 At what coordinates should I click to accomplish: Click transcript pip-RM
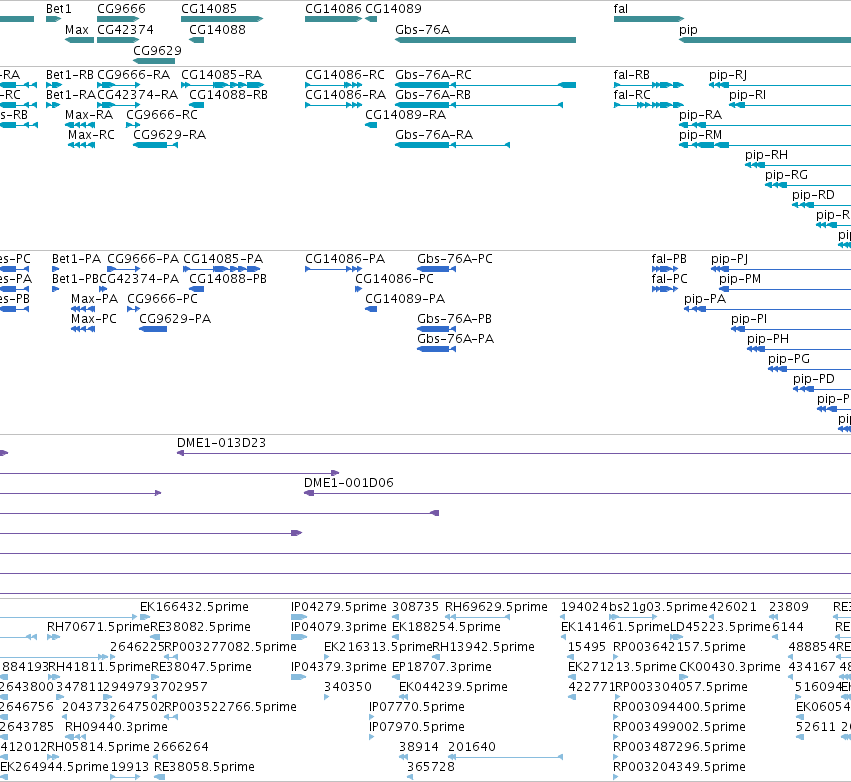tap(700, 135)
